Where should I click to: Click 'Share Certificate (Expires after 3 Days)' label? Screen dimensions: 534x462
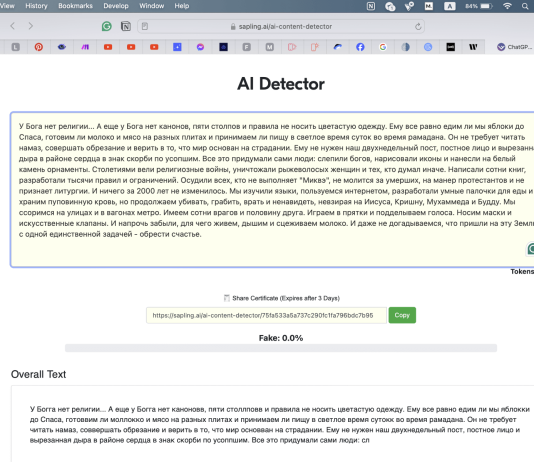[286, 298]
